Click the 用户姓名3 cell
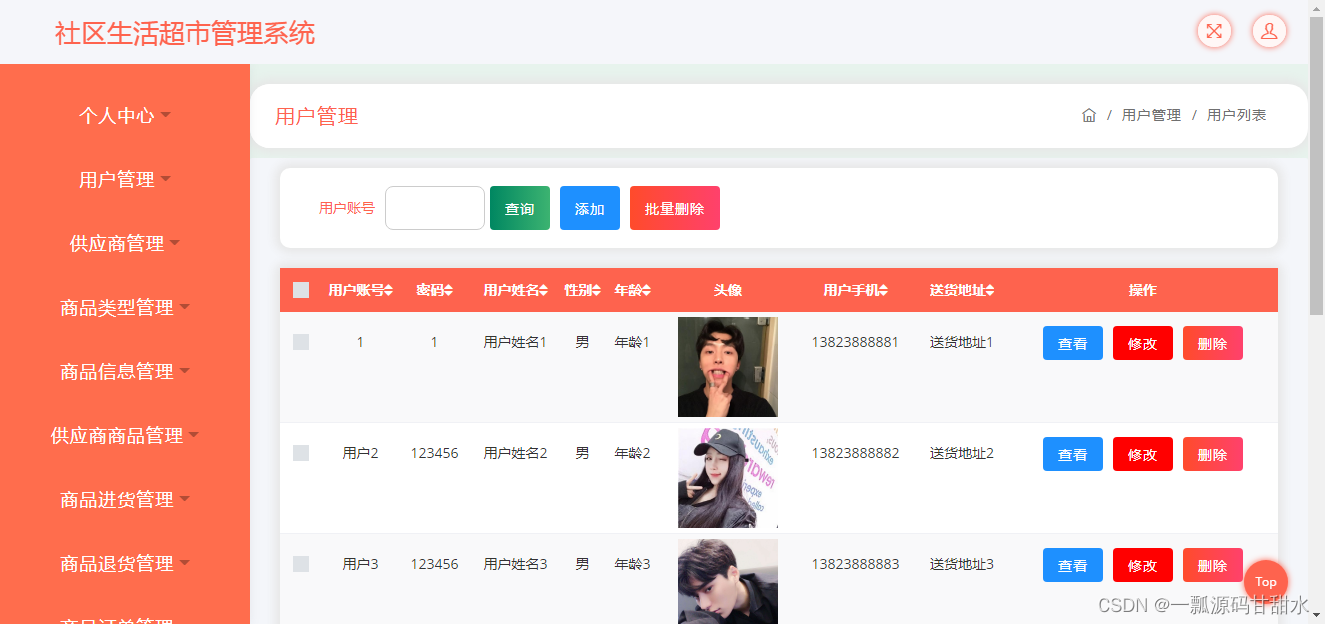 click(x=515, y=564)
